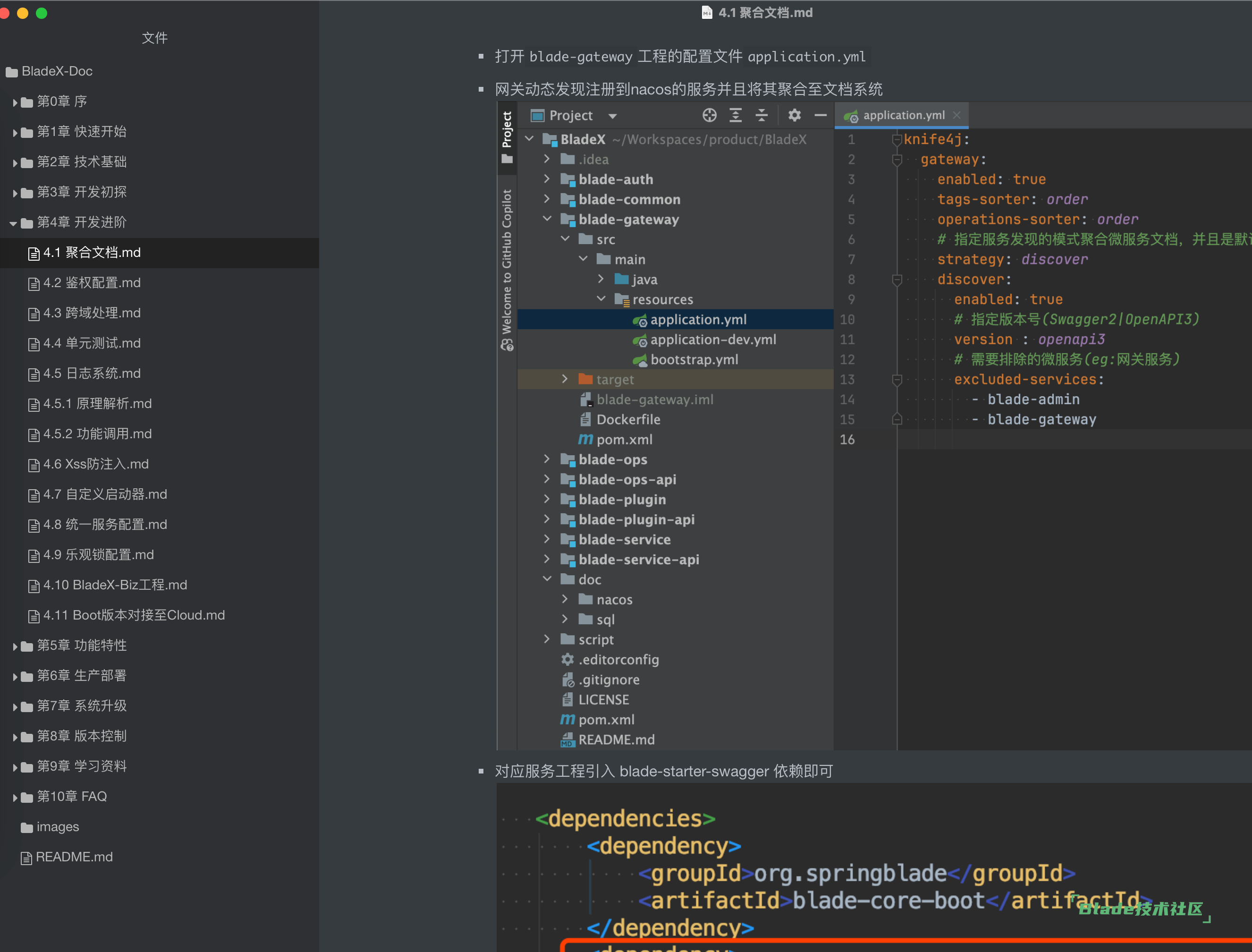1252x952 pixels.
Task: Click the 文件 sidebar header
Action: [155, 38]
